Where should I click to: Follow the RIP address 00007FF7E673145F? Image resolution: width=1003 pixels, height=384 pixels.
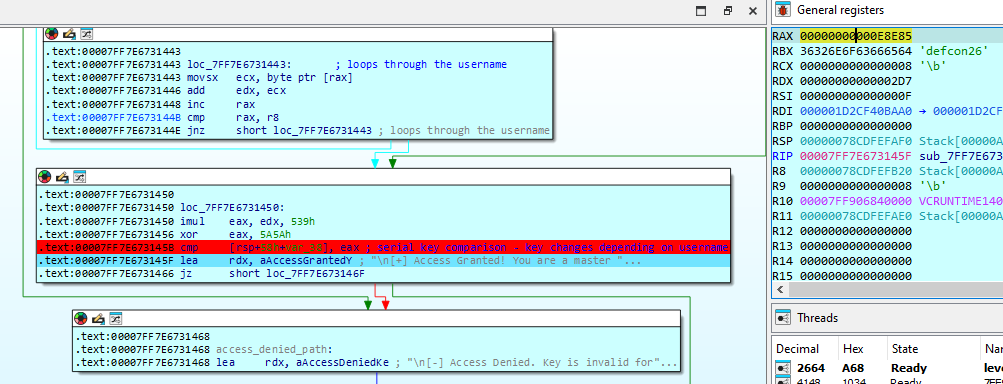pyautogui.click(x=856, y=157)
